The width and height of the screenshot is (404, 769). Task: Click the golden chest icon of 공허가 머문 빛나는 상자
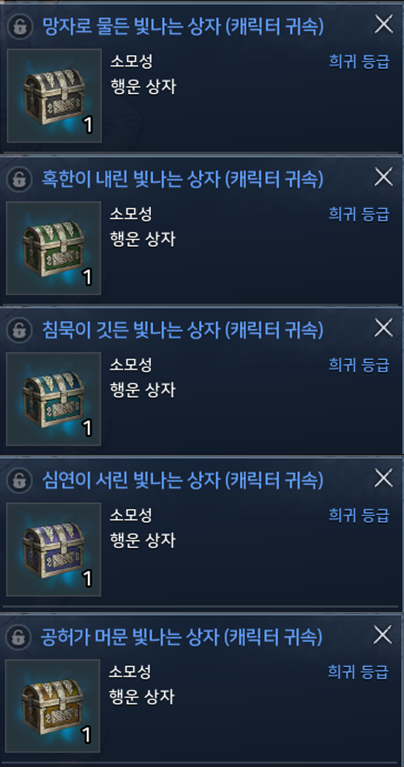click(x=53, y=706)
